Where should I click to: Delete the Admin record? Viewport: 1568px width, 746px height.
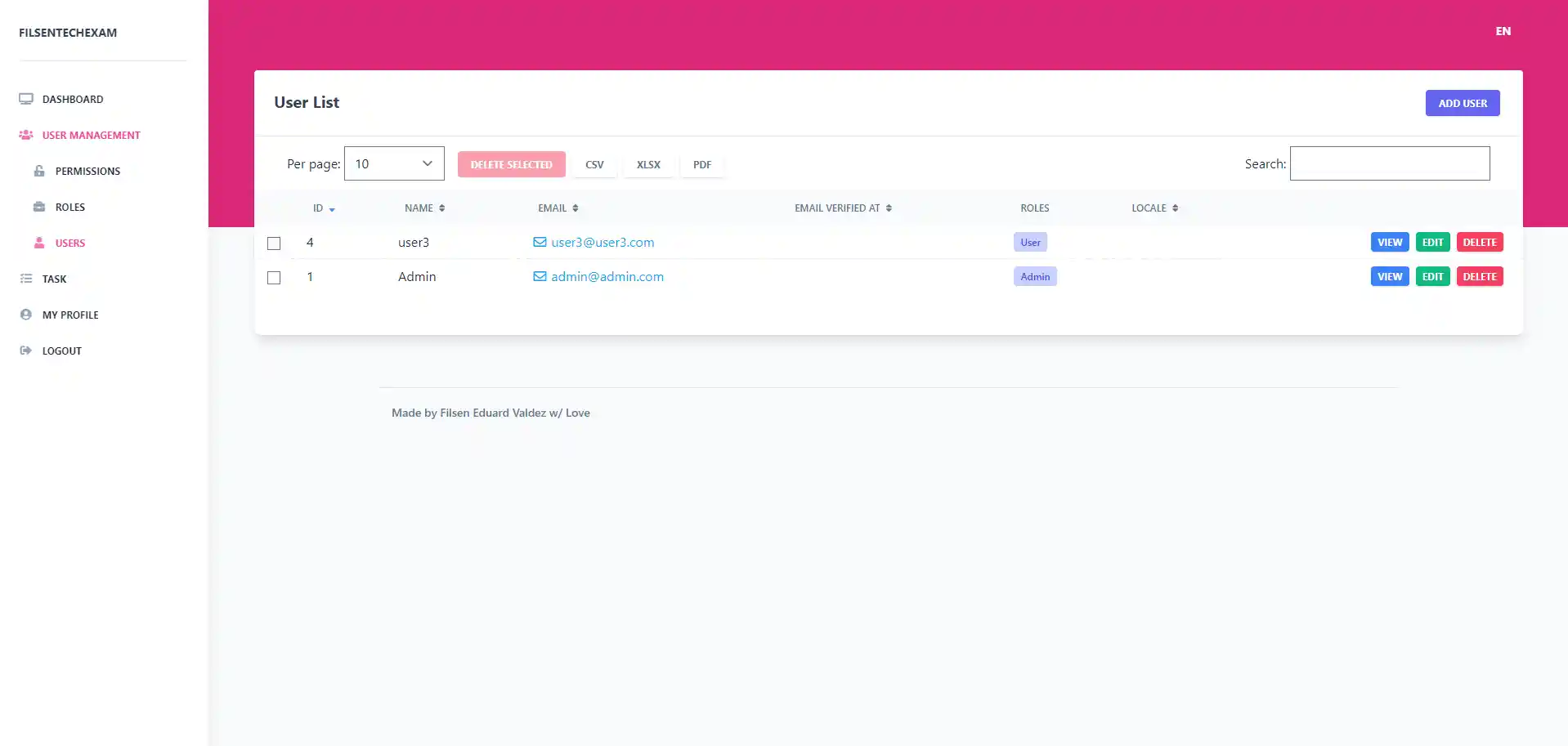pyautogui.click(x=1480, y=276)
